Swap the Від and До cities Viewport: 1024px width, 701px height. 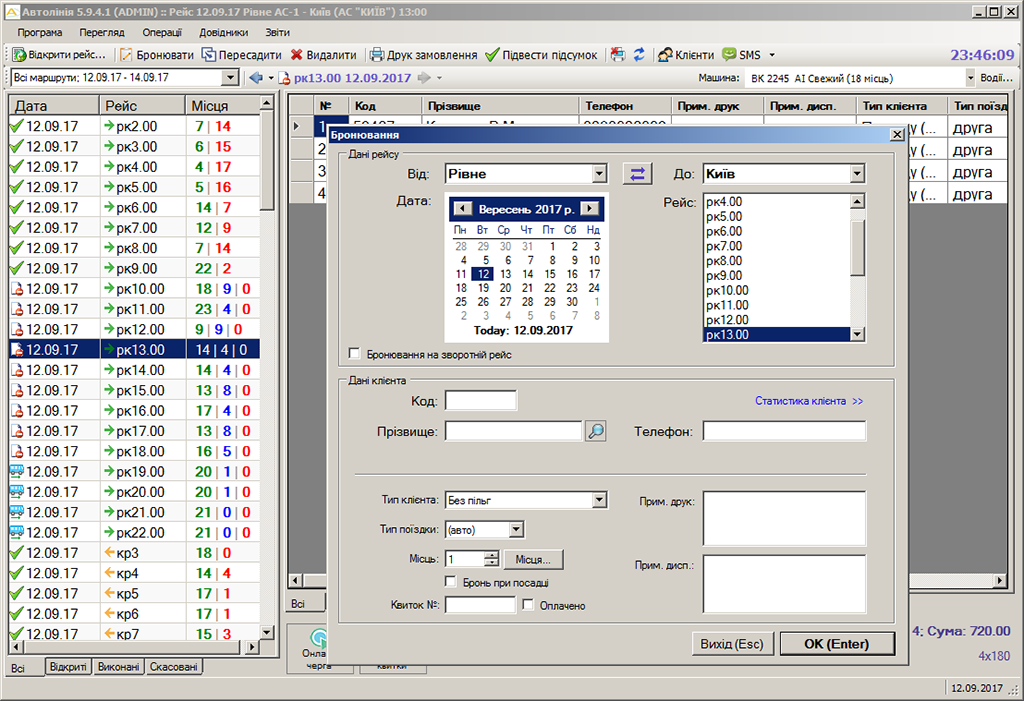637,174
